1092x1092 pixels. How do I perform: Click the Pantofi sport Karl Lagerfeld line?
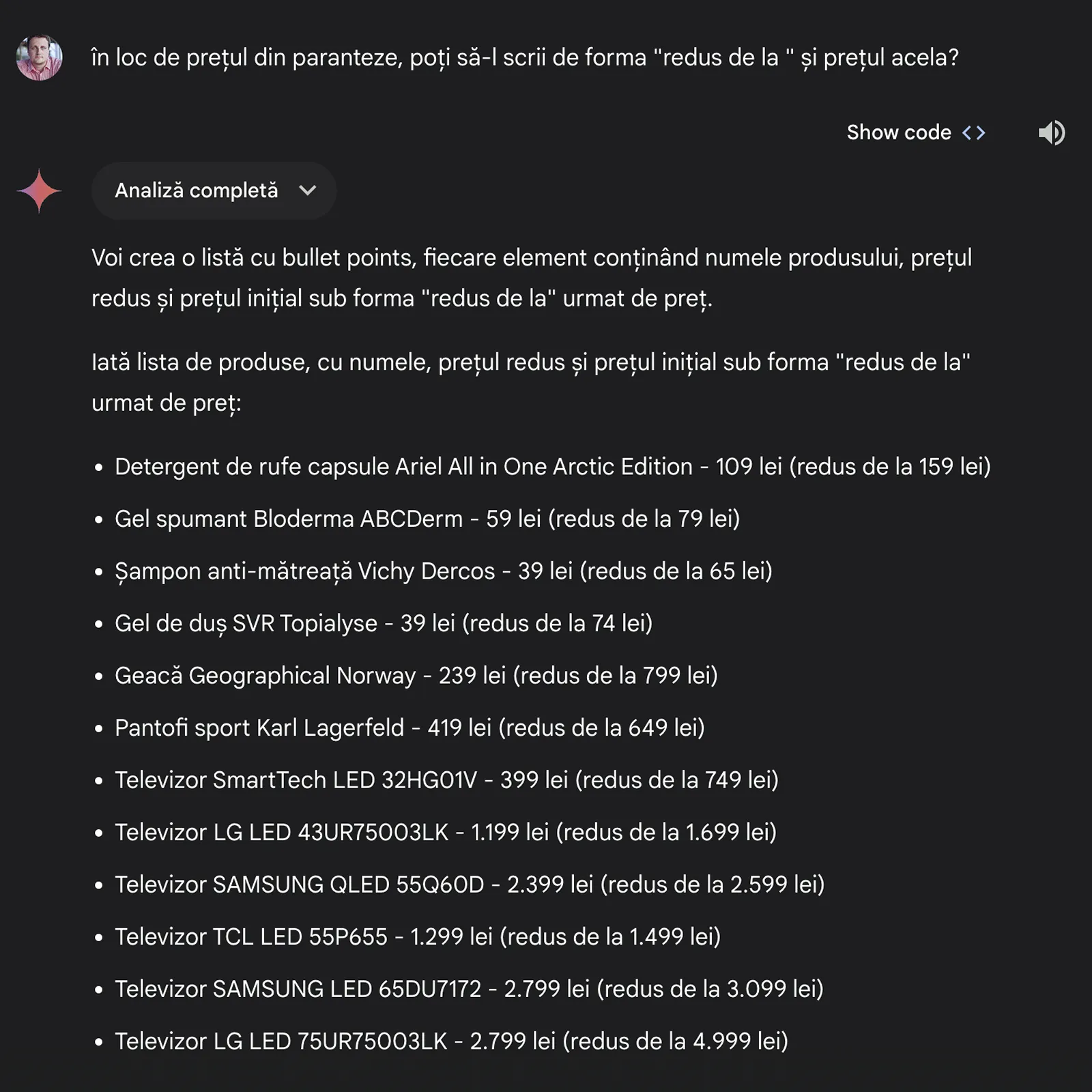pyautogui.click(x=409, y=728)
